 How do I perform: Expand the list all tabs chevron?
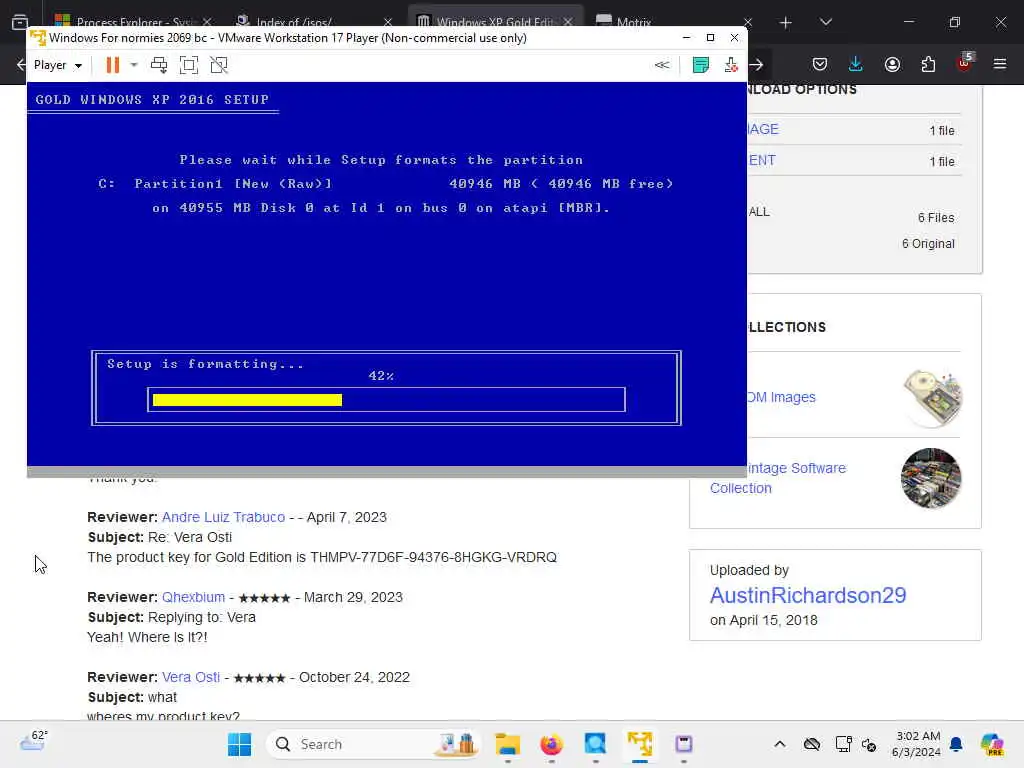coord(825,22)
